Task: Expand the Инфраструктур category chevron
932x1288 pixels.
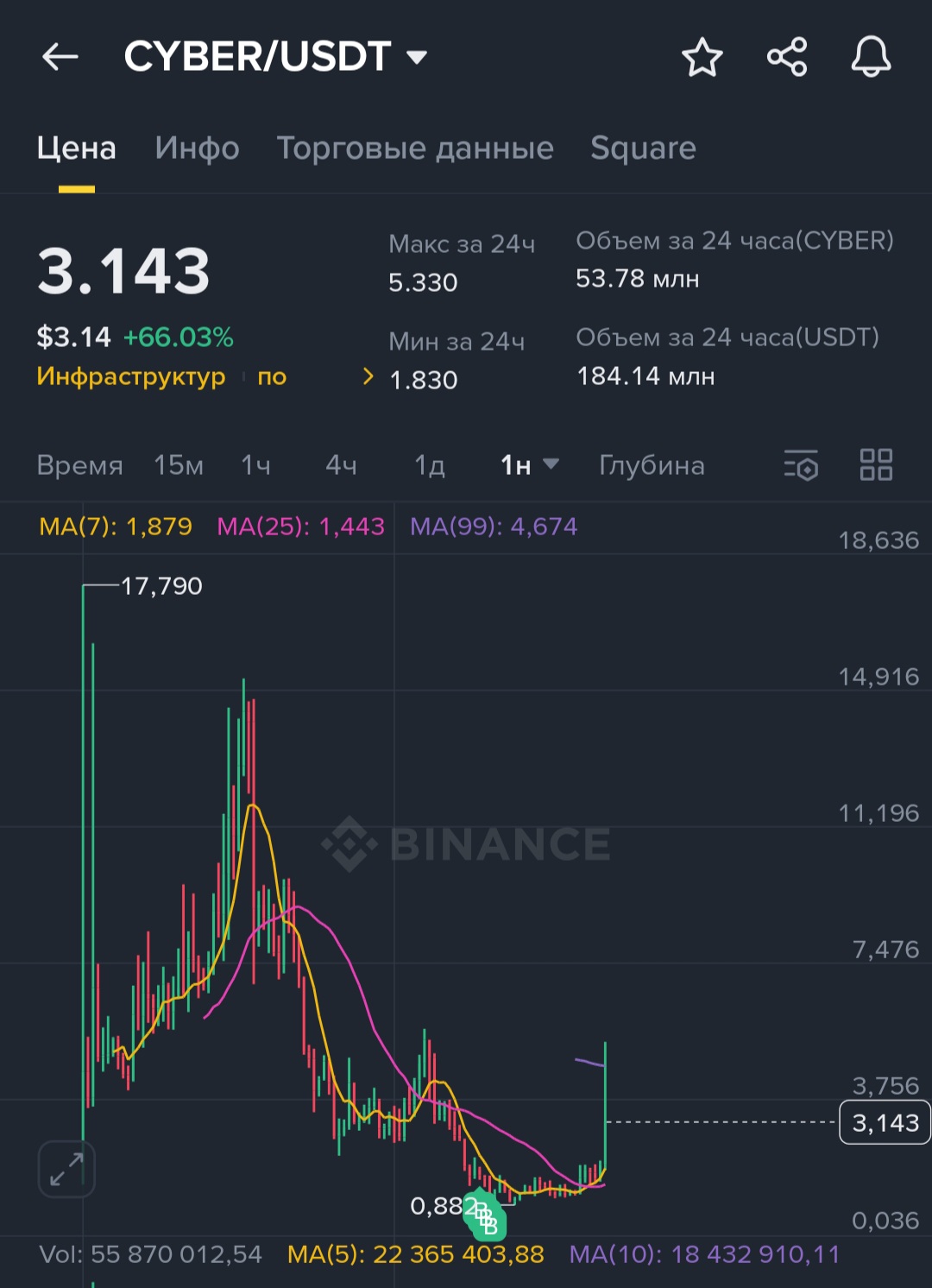Action: tap(368, 376)
